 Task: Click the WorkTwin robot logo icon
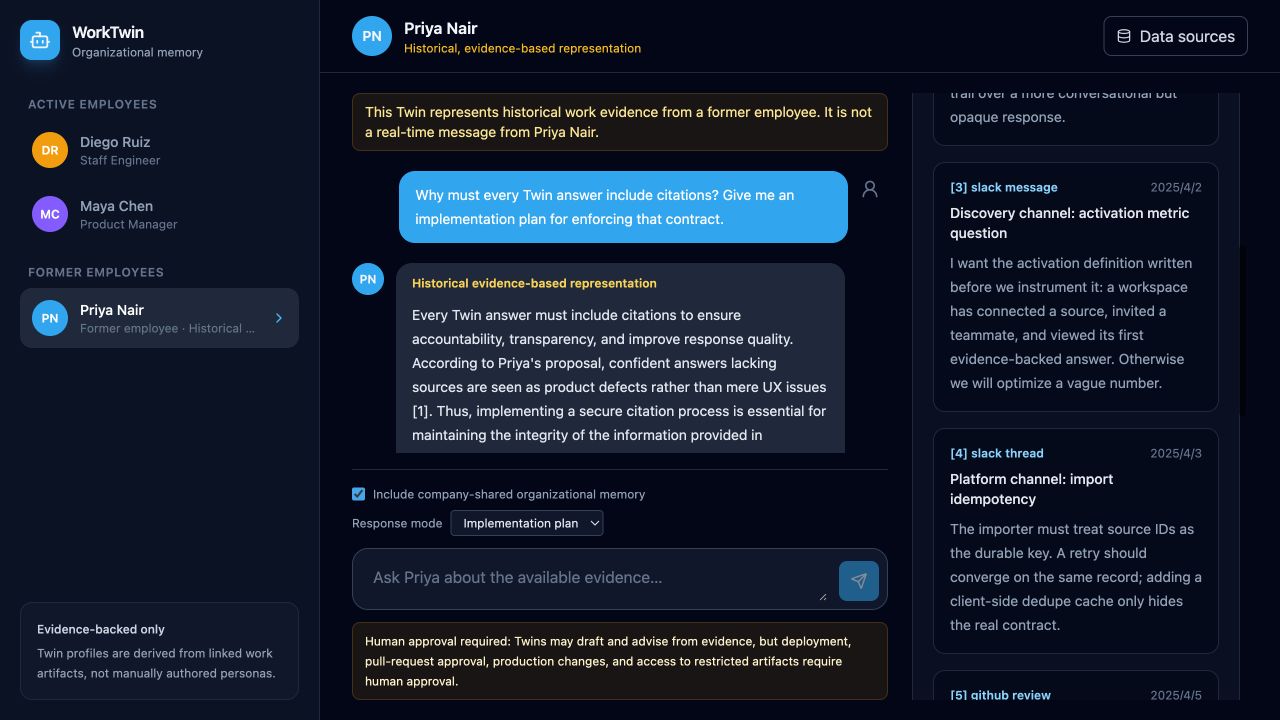(x=40, y=40)
